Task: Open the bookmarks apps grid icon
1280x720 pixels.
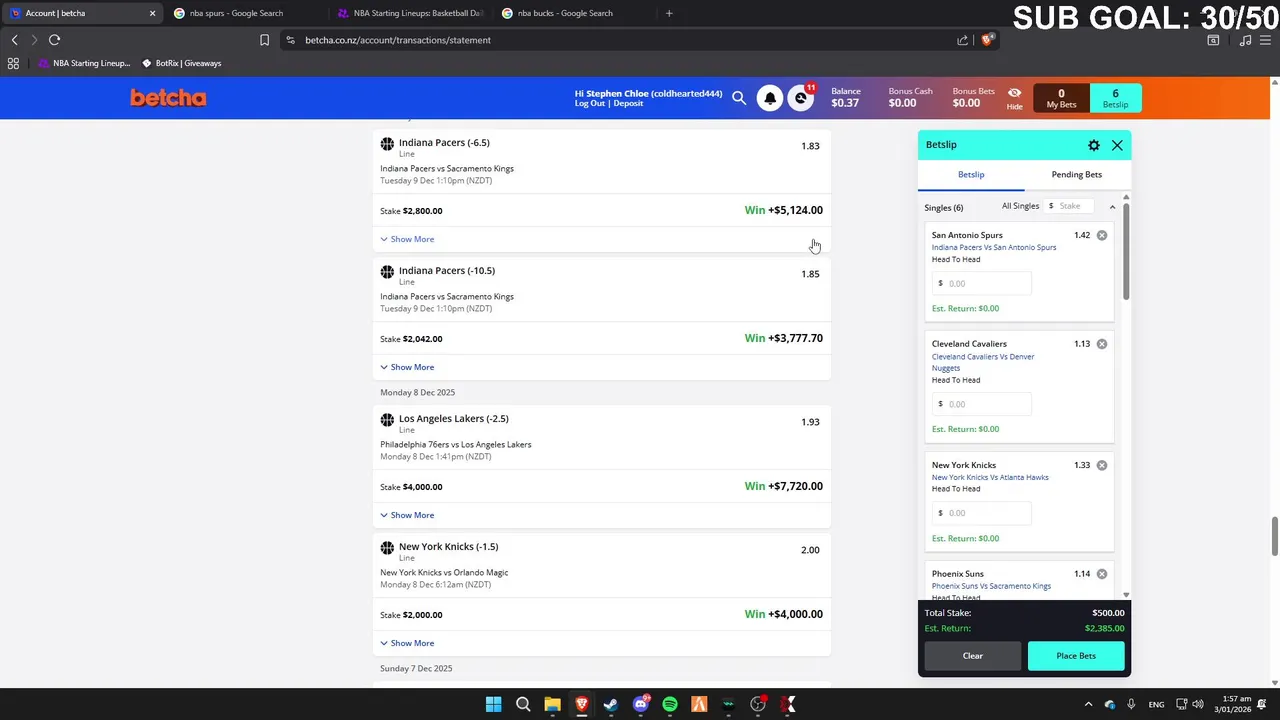Action: [x=13, y=63]
